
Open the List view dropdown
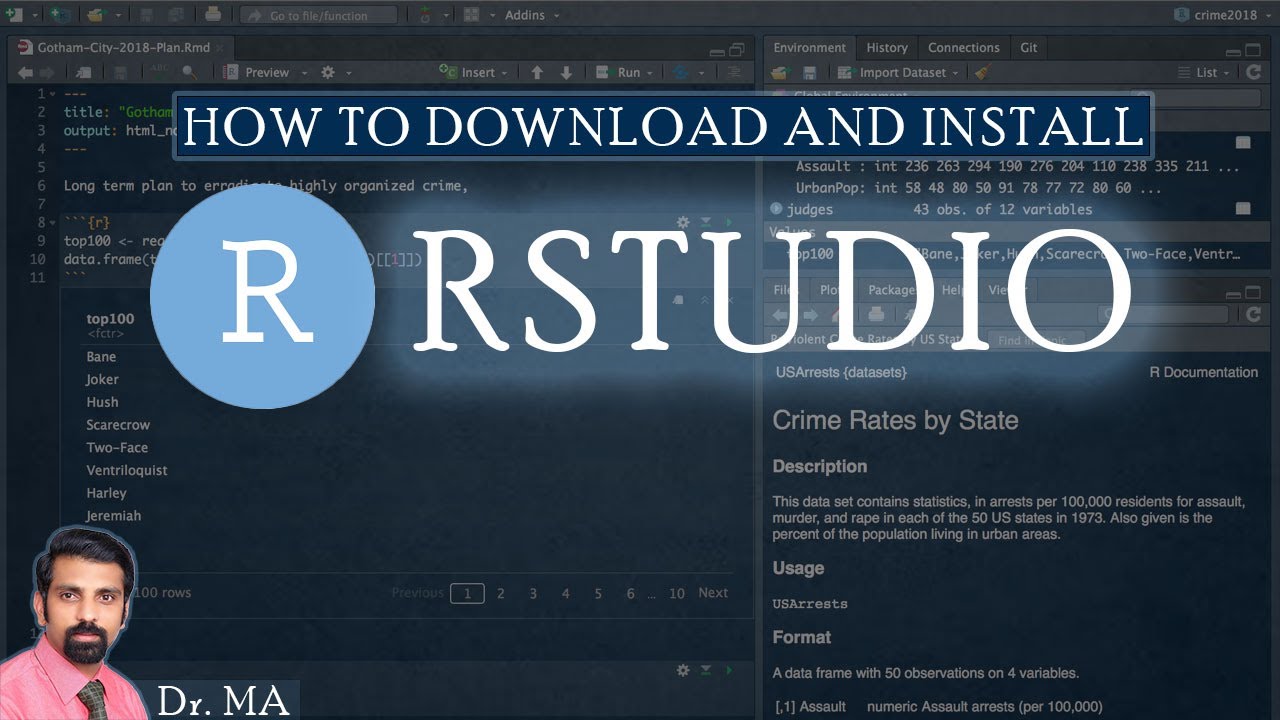click(x=1204, y=72)
